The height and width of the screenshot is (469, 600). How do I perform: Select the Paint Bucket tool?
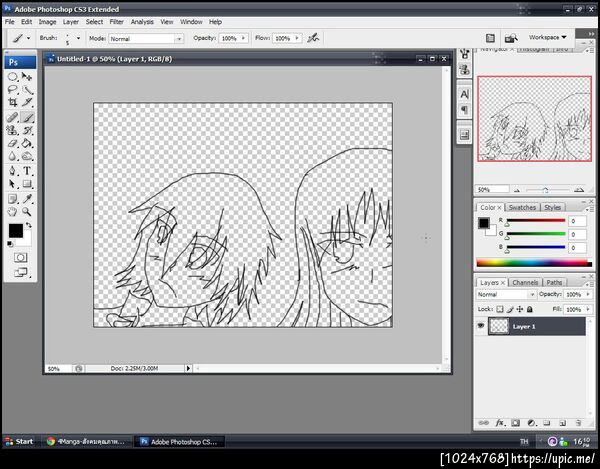pos(27,143)
